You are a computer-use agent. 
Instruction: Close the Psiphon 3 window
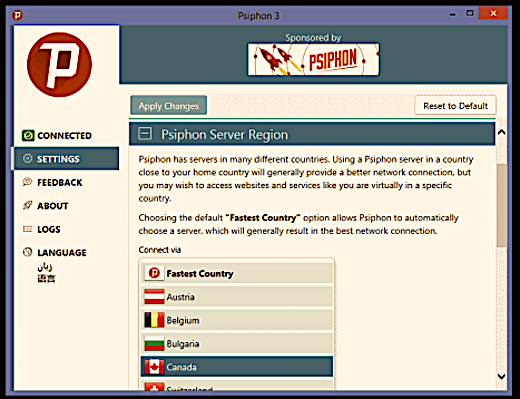[493, 13]
